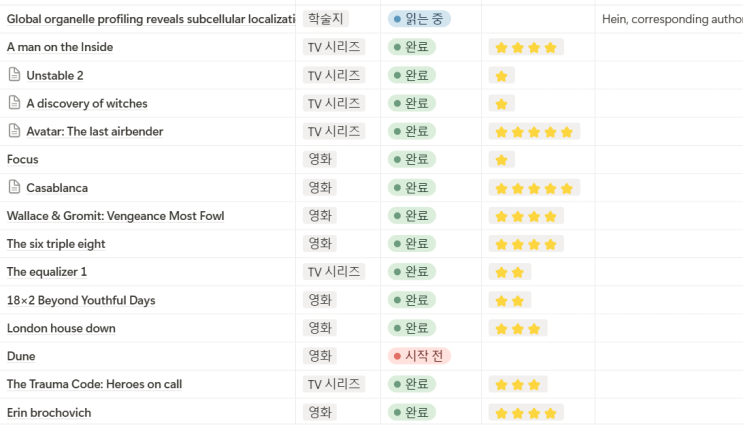Open the "A man on the Inside" entry
The image size is (743, 425).
(x=60, y=47)
